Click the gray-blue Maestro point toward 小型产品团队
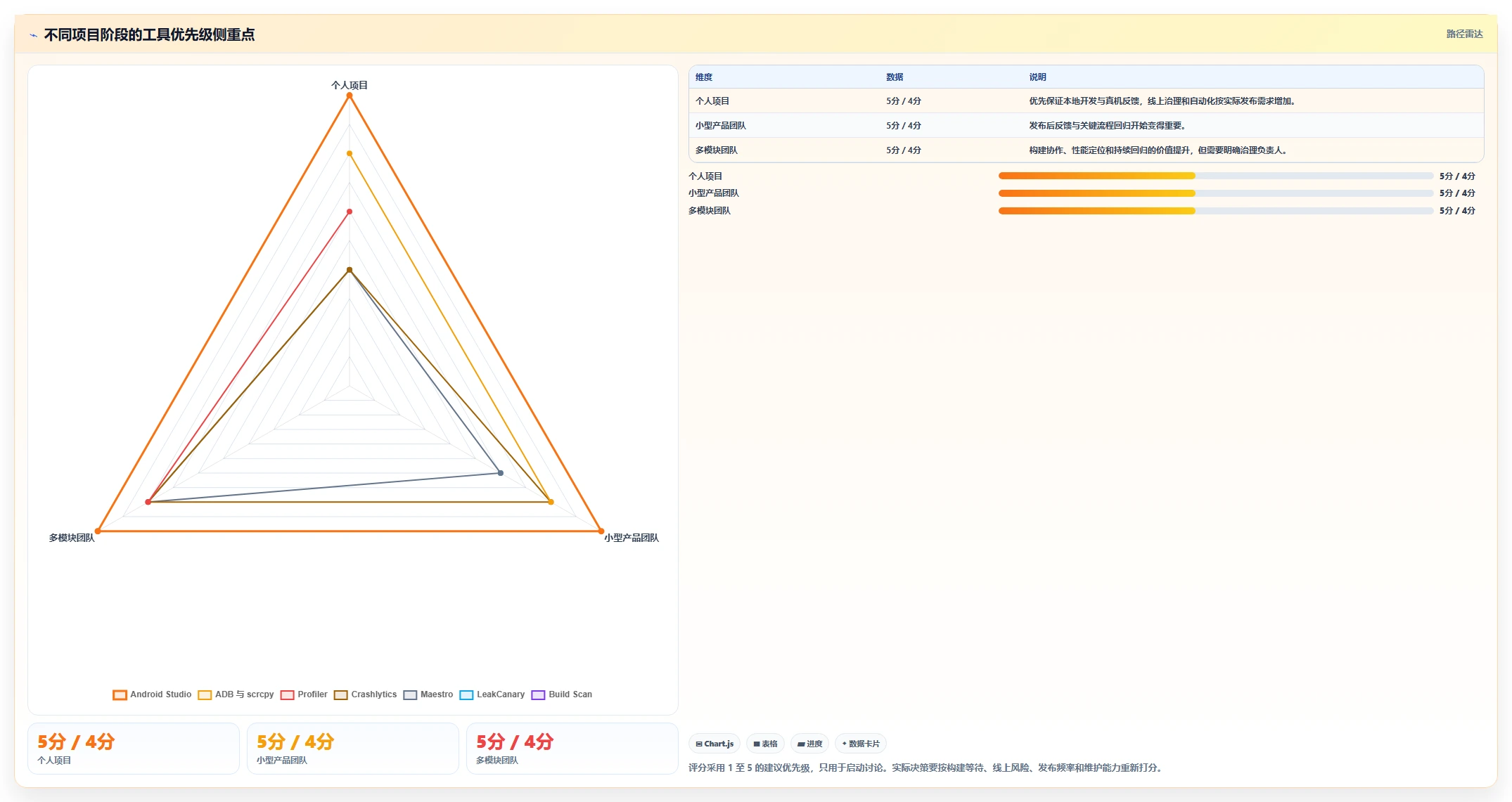The width and height of the screenshot is (1512, 802). 501,473
